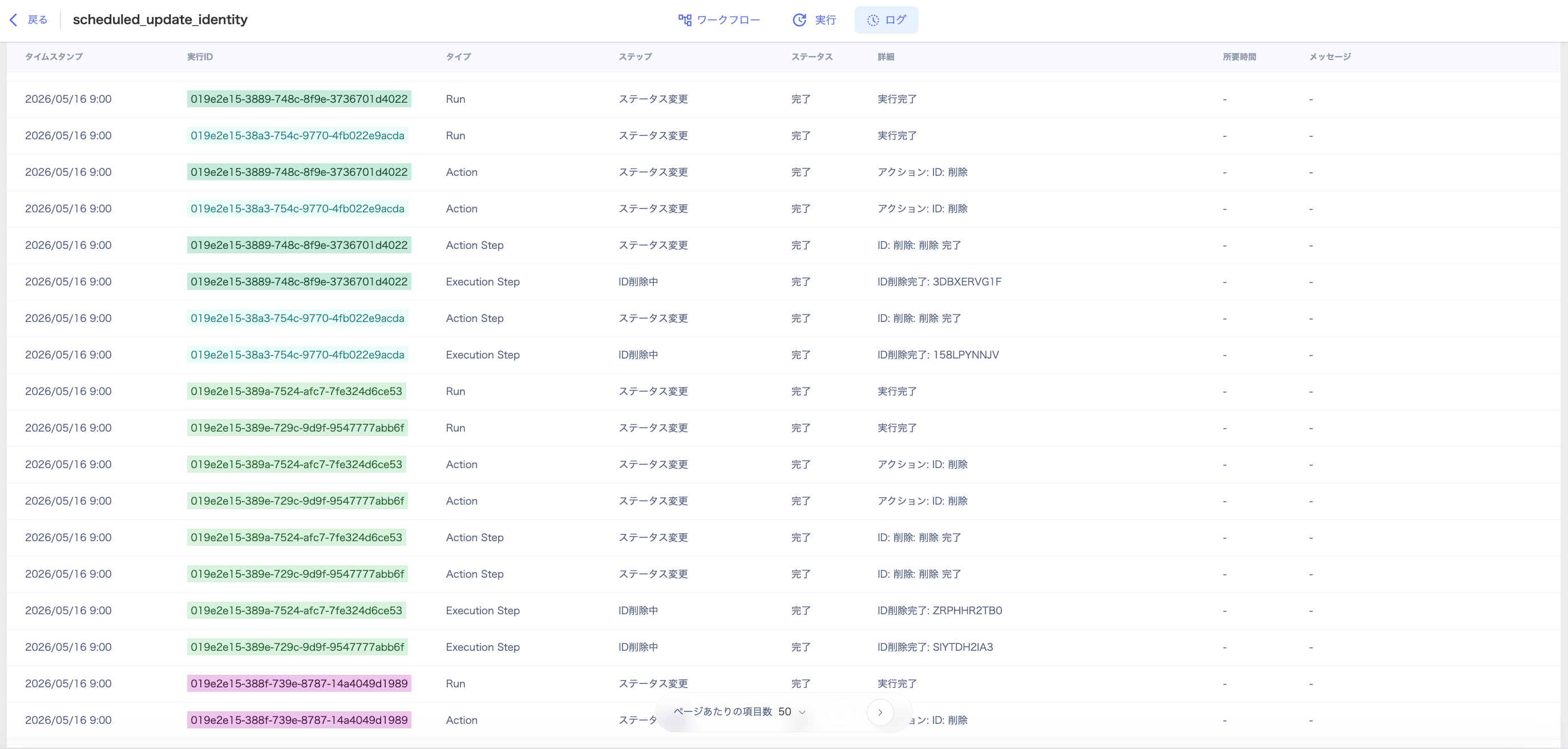Open pink run ID 388f in Run row
This screenshot has height=749, width=1568.
click(299, 683)
